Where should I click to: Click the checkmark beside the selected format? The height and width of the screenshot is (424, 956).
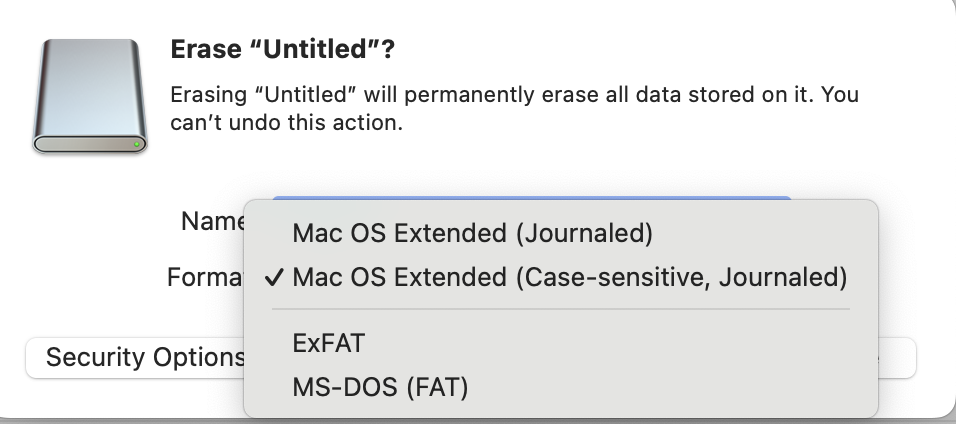tap(275, 277)
